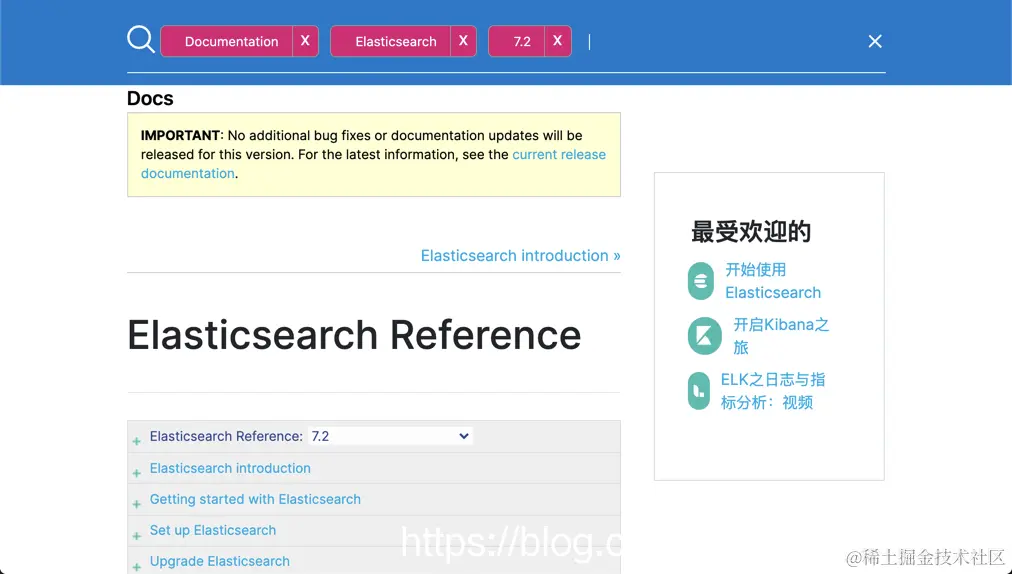Open Upgrade Elasticsearch page

[x=219, y=561]
